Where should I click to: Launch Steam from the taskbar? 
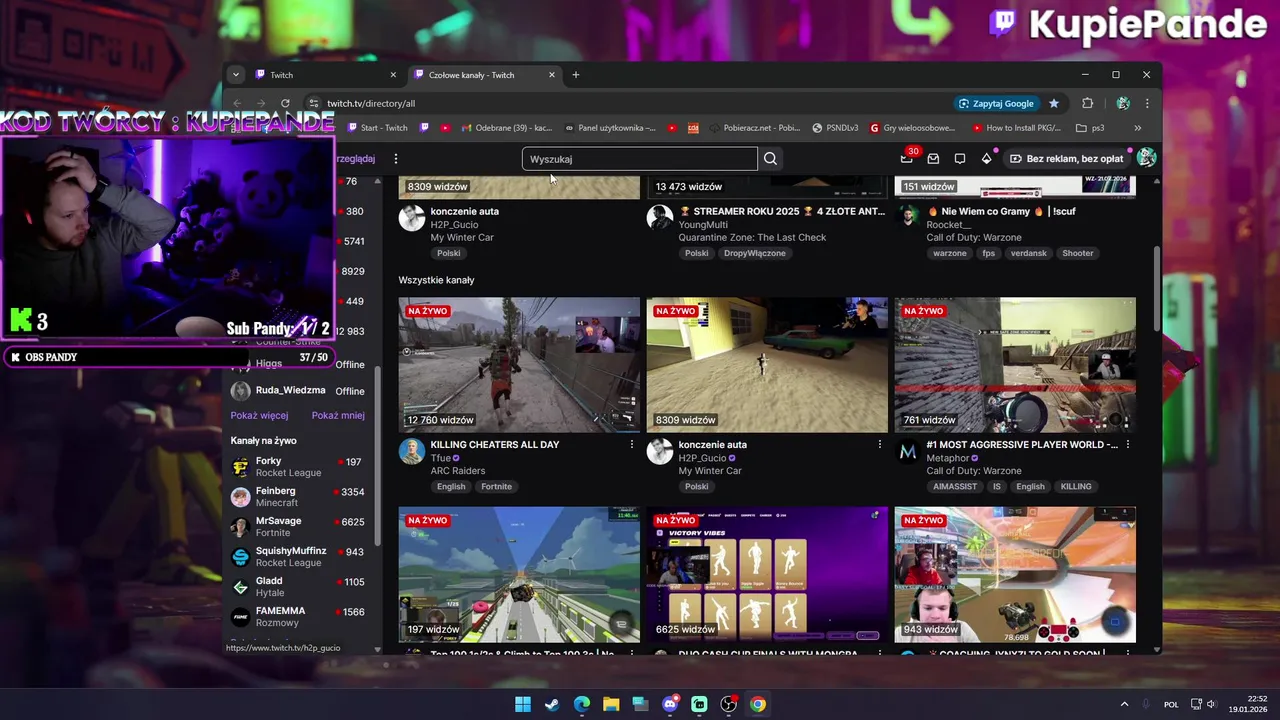[x=552, y=704]
